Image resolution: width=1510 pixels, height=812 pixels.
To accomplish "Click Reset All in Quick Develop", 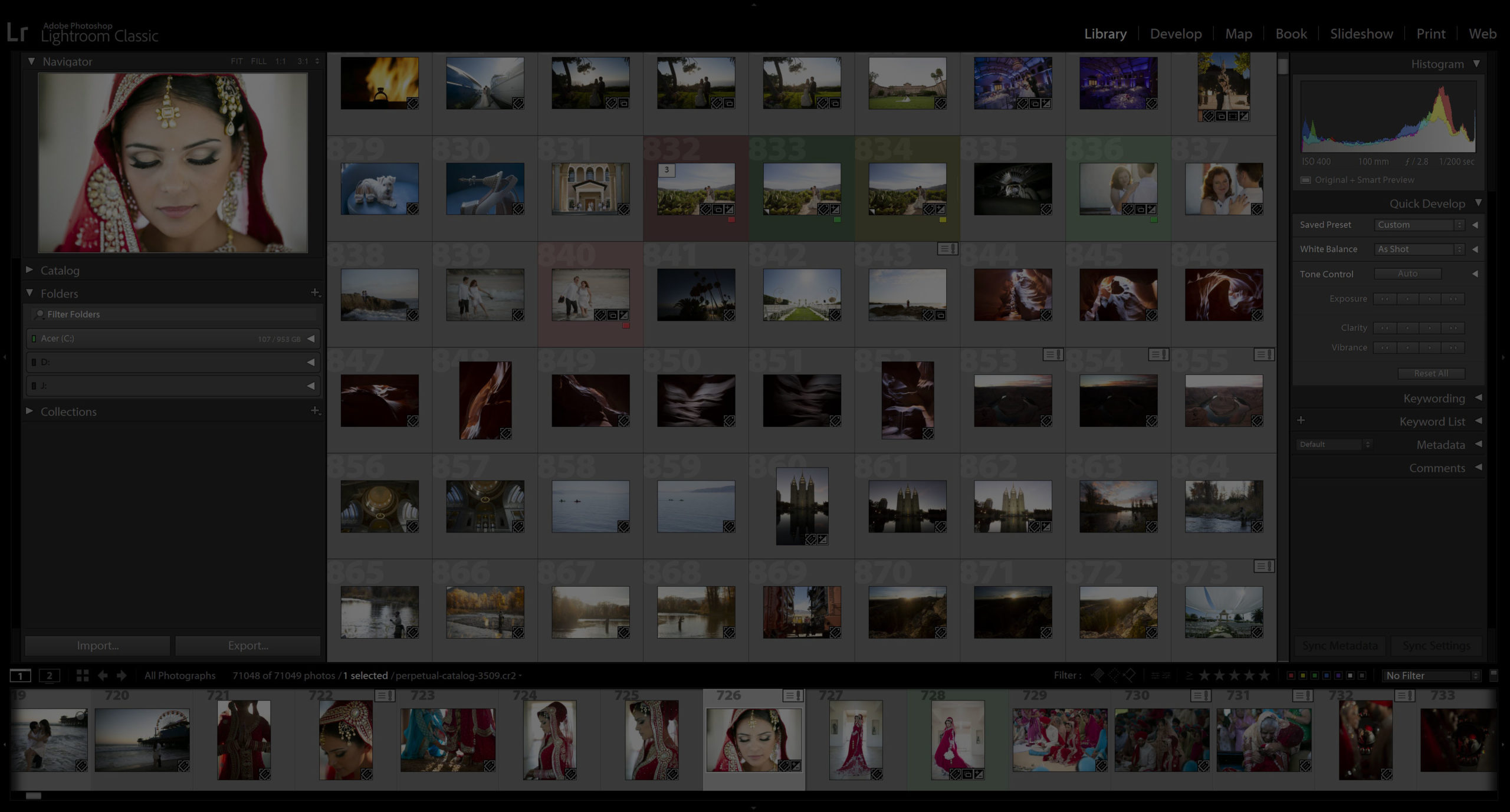I will [1431, 373].
